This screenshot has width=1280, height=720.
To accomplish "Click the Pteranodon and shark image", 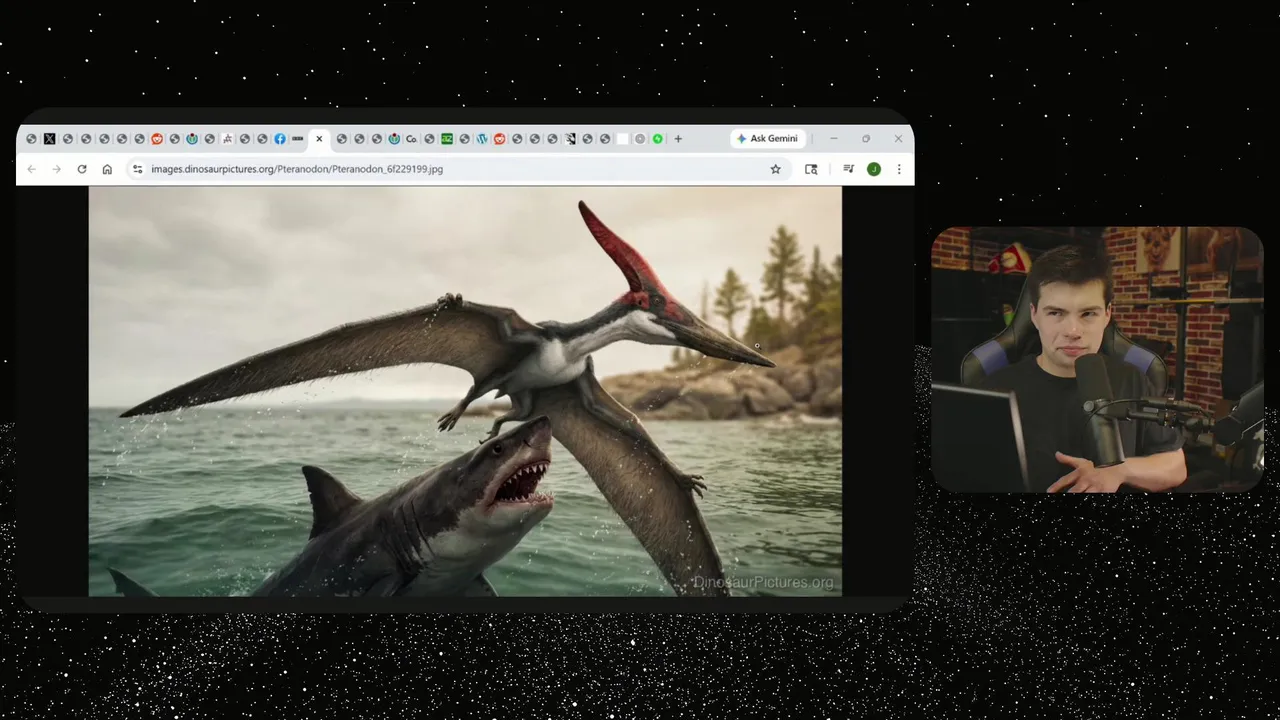I will point(465,391).
